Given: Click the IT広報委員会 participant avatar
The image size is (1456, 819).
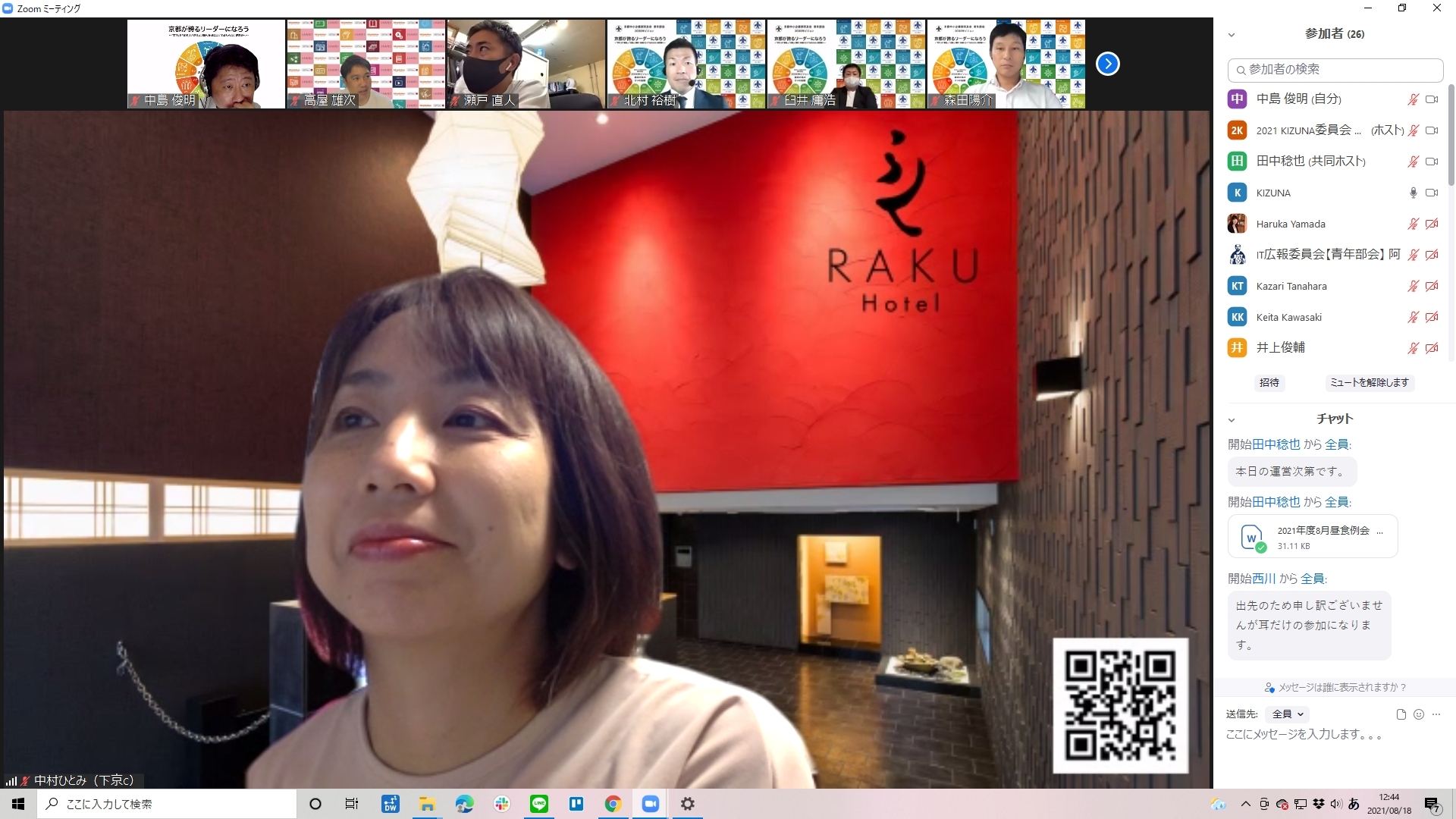Looking at the screenshot, I should [1237, 255].
